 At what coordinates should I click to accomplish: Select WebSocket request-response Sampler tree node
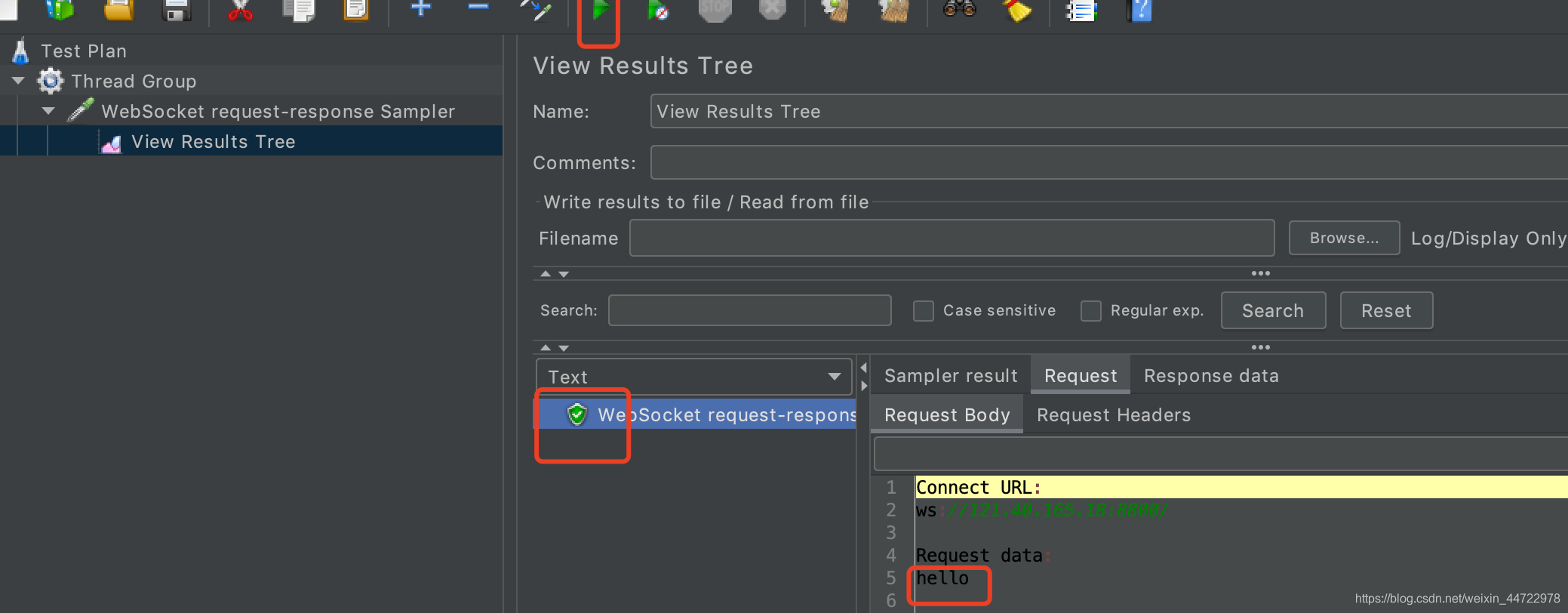pyautogui.click(x=278, y=111)
